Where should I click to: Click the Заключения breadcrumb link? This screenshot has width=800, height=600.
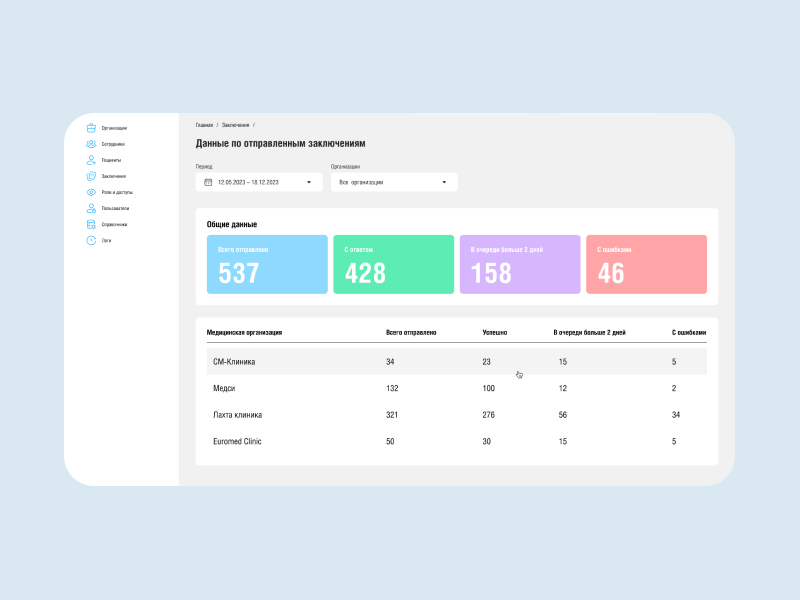[235, 125]
